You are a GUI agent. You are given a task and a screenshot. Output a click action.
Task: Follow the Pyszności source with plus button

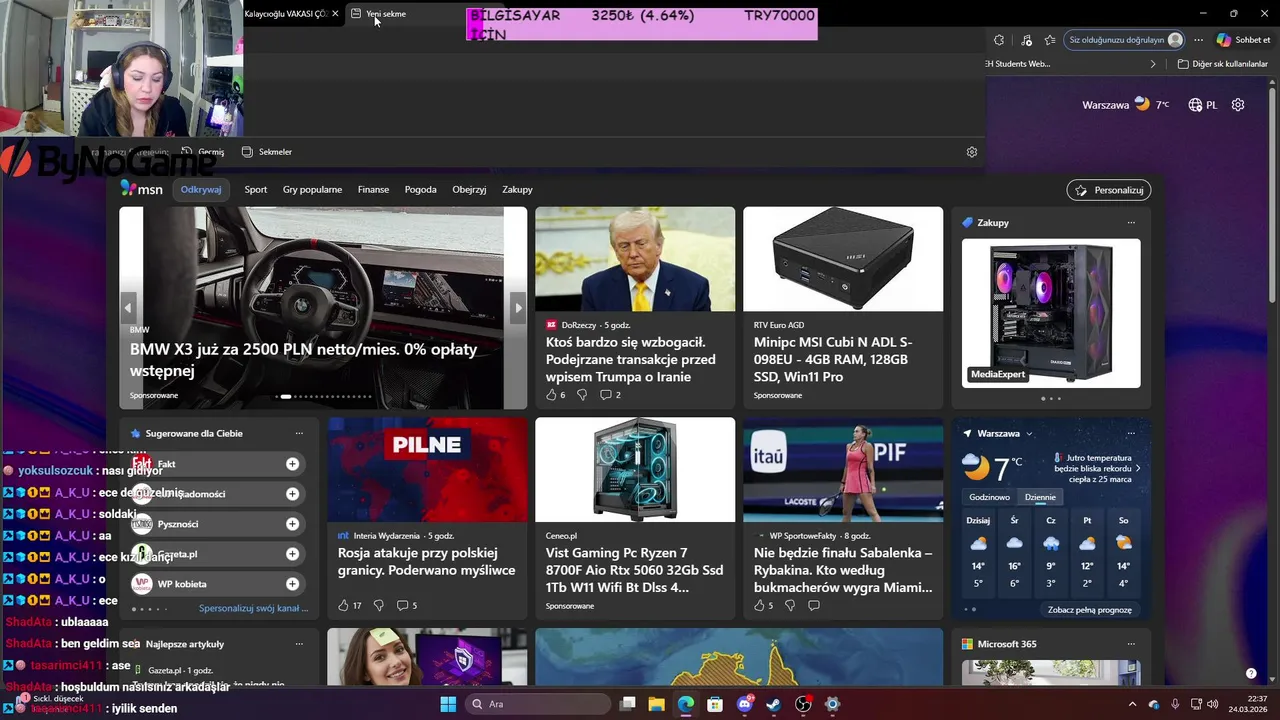tap(292, 524)
